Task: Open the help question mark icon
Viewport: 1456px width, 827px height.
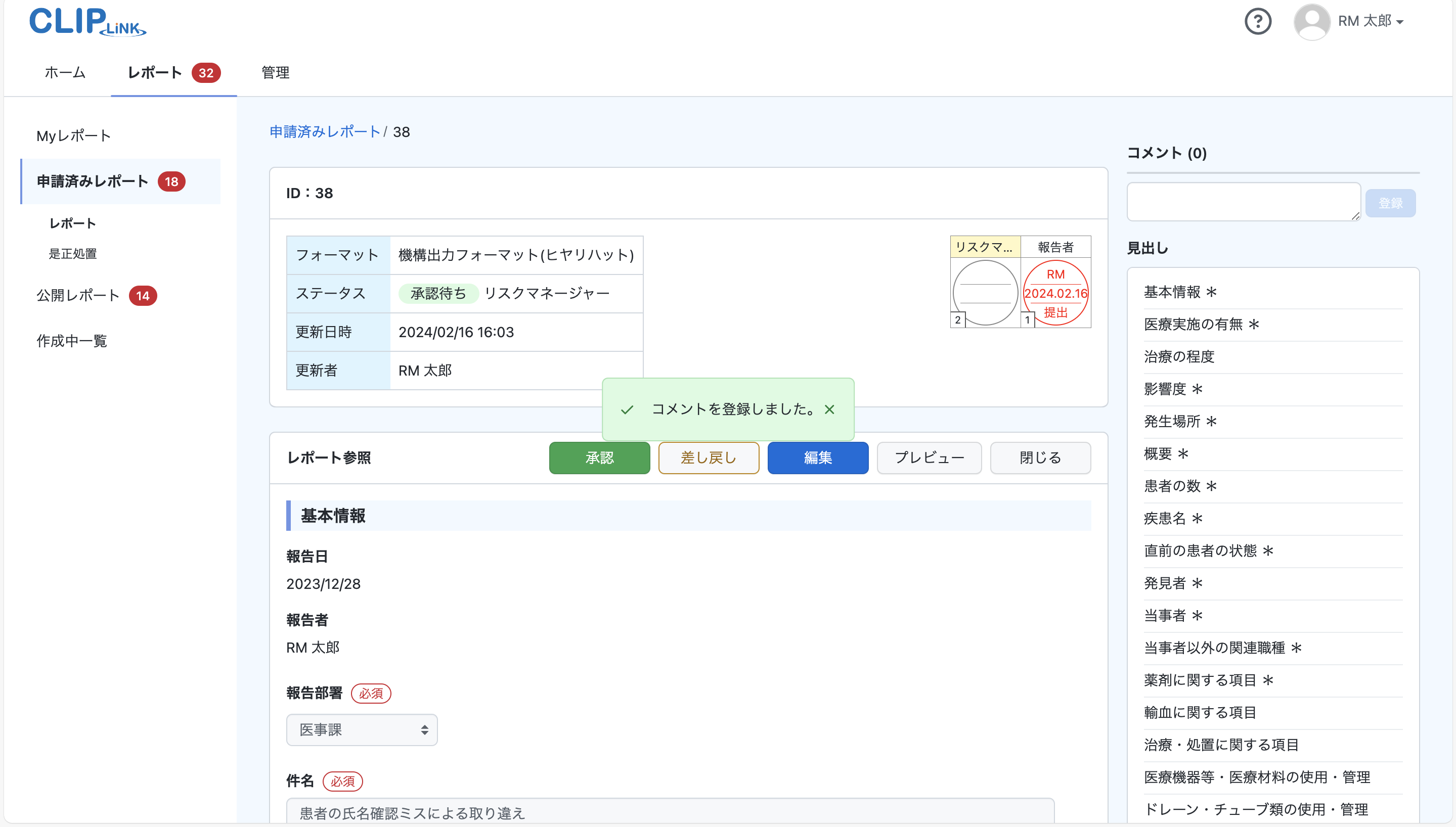Action: pyautogui.click(x=1258, y=21)
